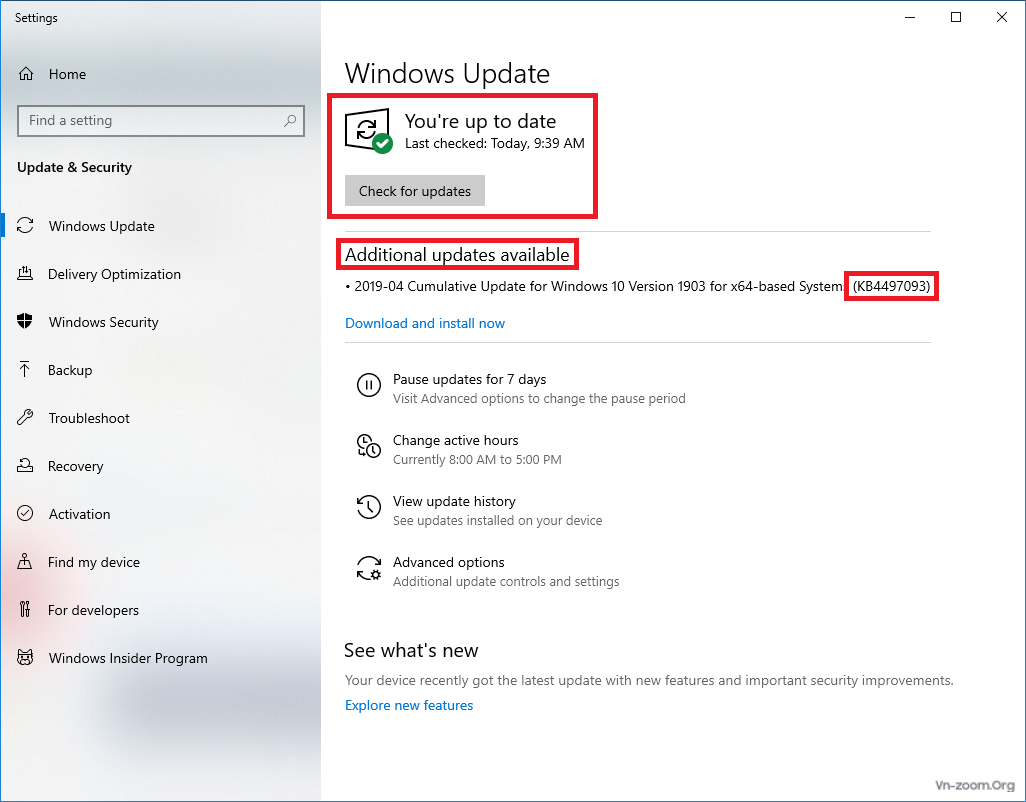Click the KB4497093 update identifier text
Screen dimensions: 1026x802
click(891, 286)
